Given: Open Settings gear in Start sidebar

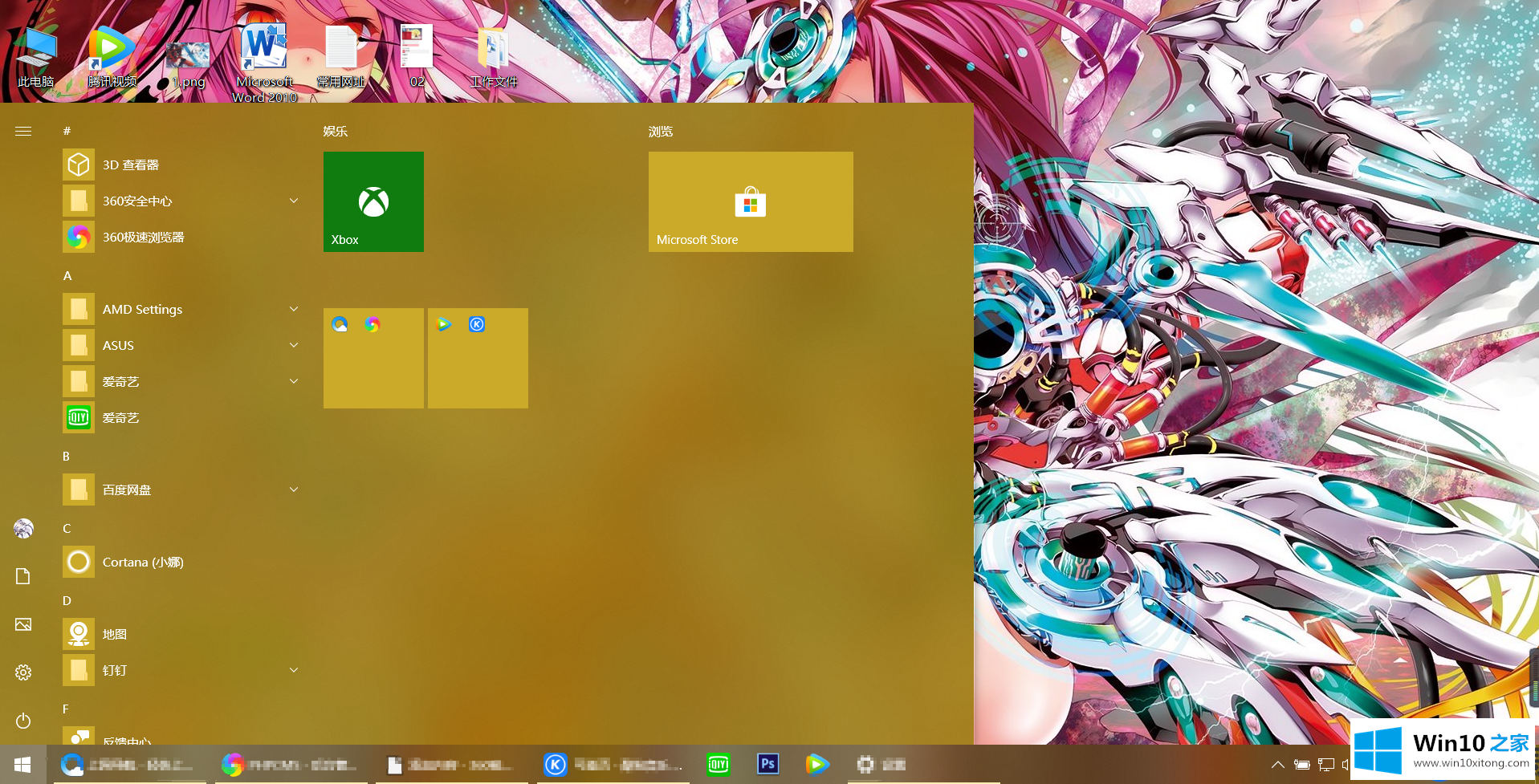Looking at the screenshot, I should tap(23, 672).
